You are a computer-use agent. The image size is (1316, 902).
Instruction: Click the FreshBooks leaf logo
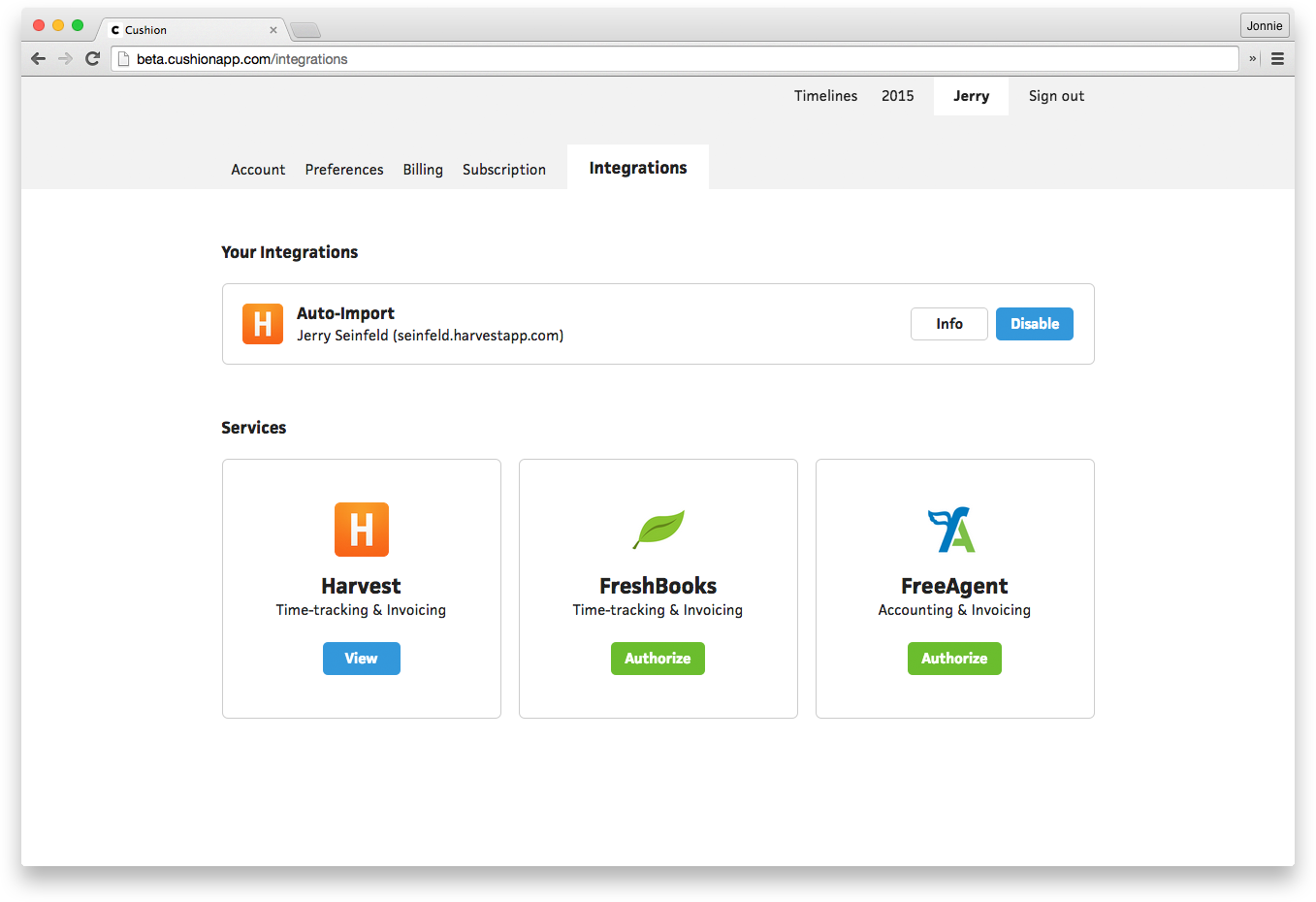[x=658, y=530]
